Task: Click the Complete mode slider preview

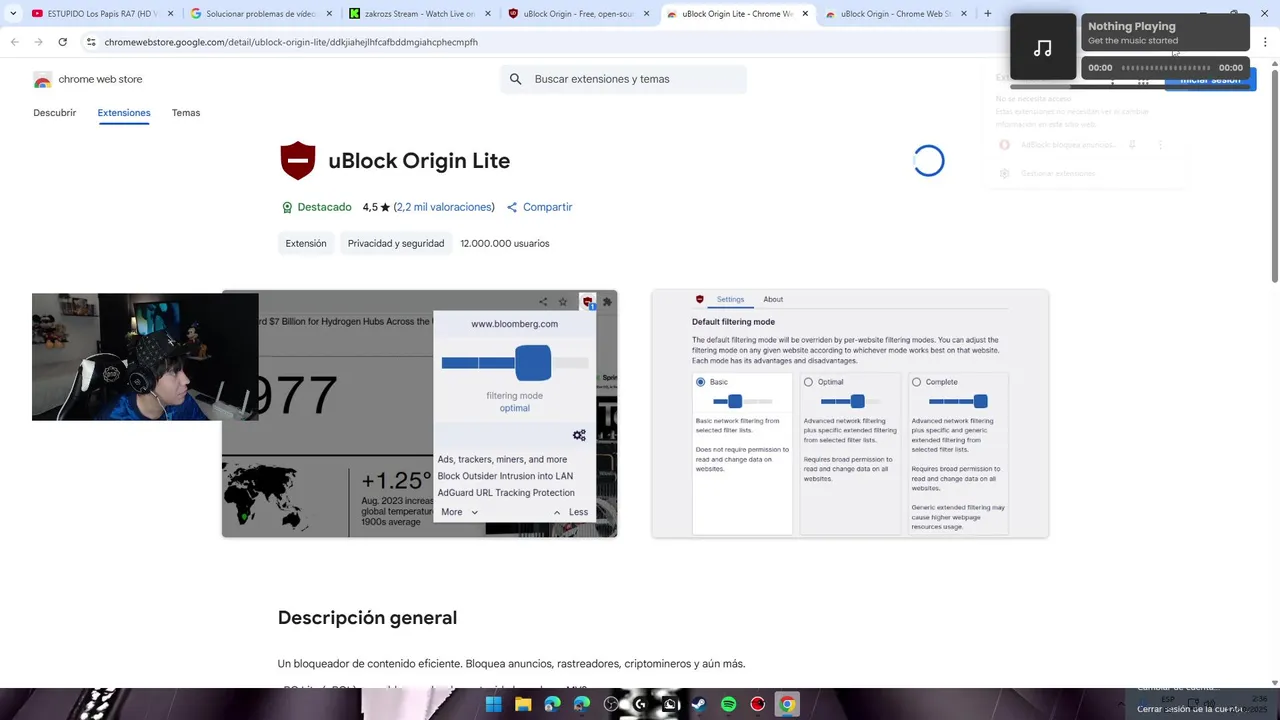Action: [959, 401]
